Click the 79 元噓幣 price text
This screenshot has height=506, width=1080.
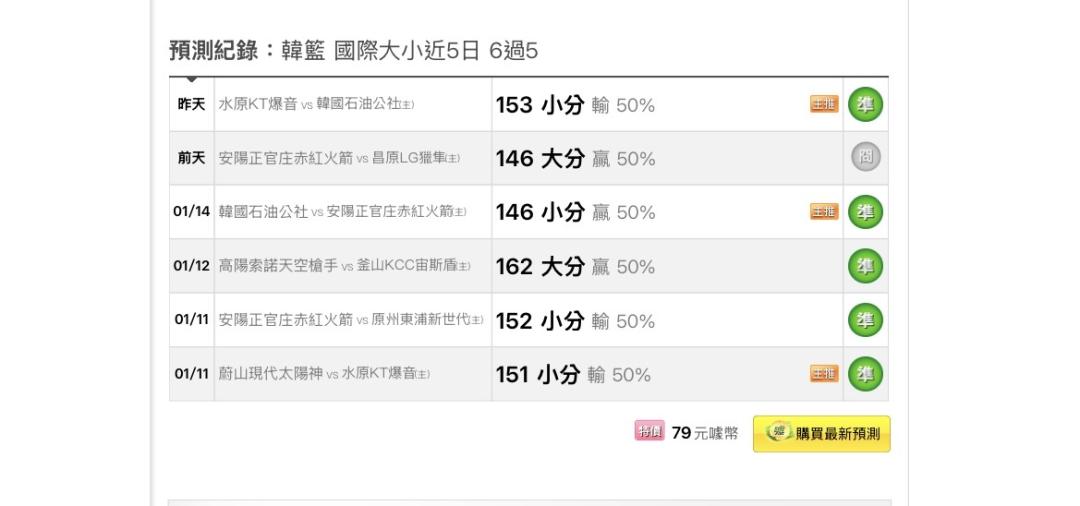[x=705, y=433]
